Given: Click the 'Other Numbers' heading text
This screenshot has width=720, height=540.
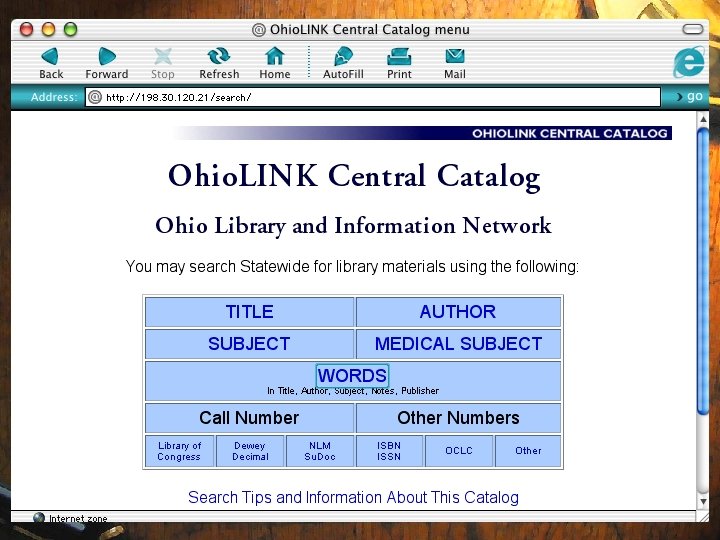Looking at the screenshot, I should coord(458,418).
